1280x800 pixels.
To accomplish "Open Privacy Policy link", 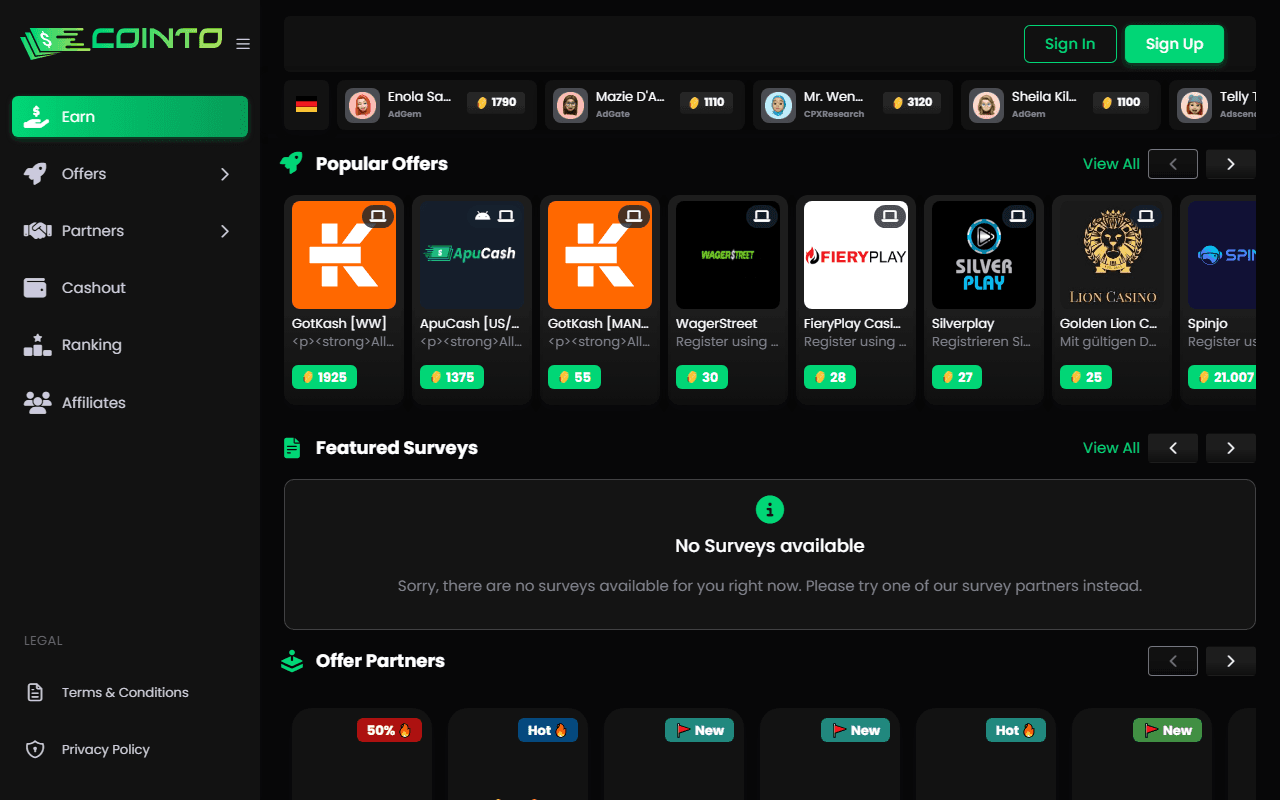I will click(x=105, y=749).
